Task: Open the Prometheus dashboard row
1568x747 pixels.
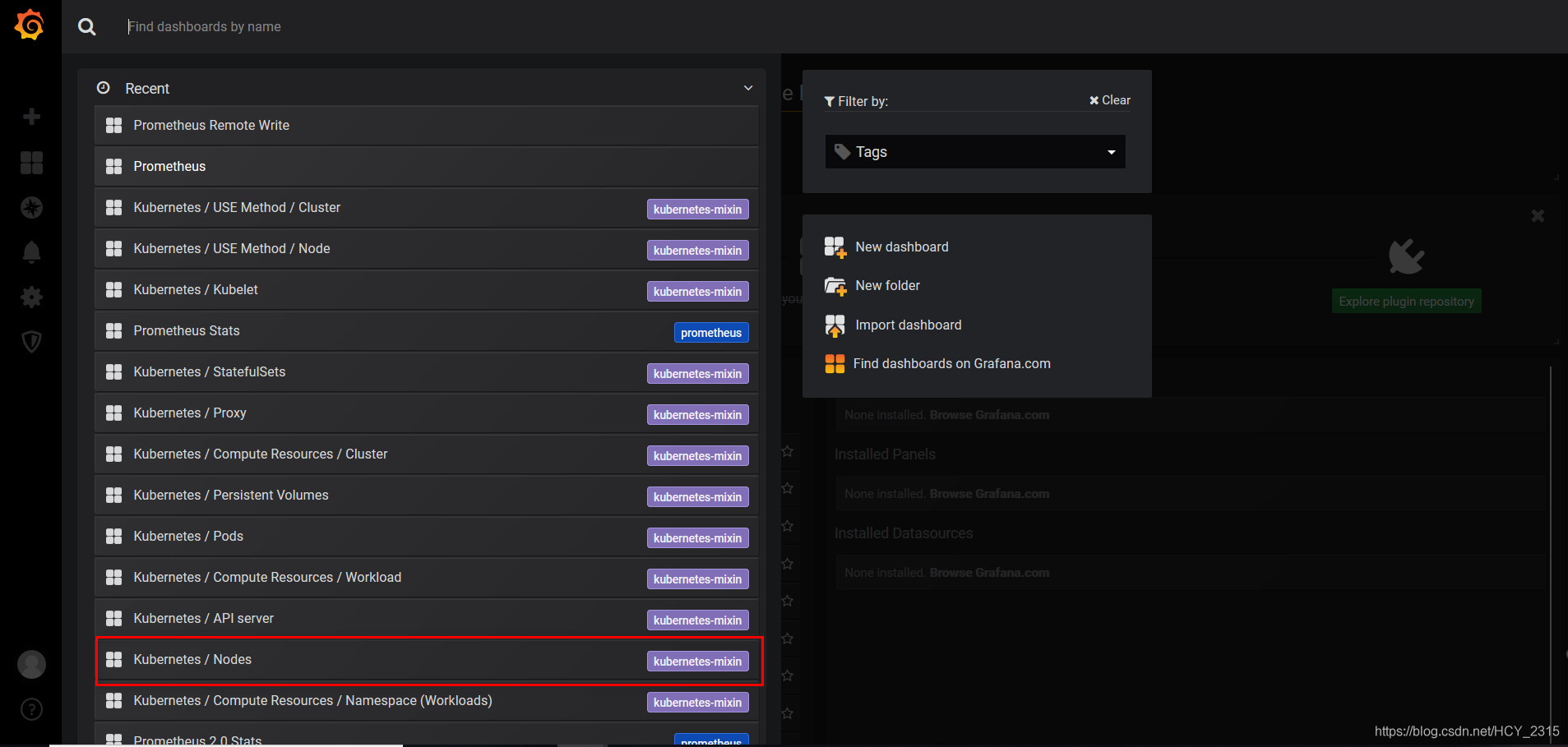Action: [426, 167]
